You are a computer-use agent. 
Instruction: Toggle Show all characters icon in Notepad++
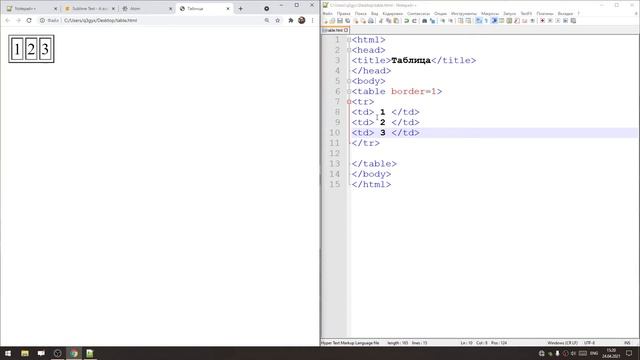tap(486, 21)
